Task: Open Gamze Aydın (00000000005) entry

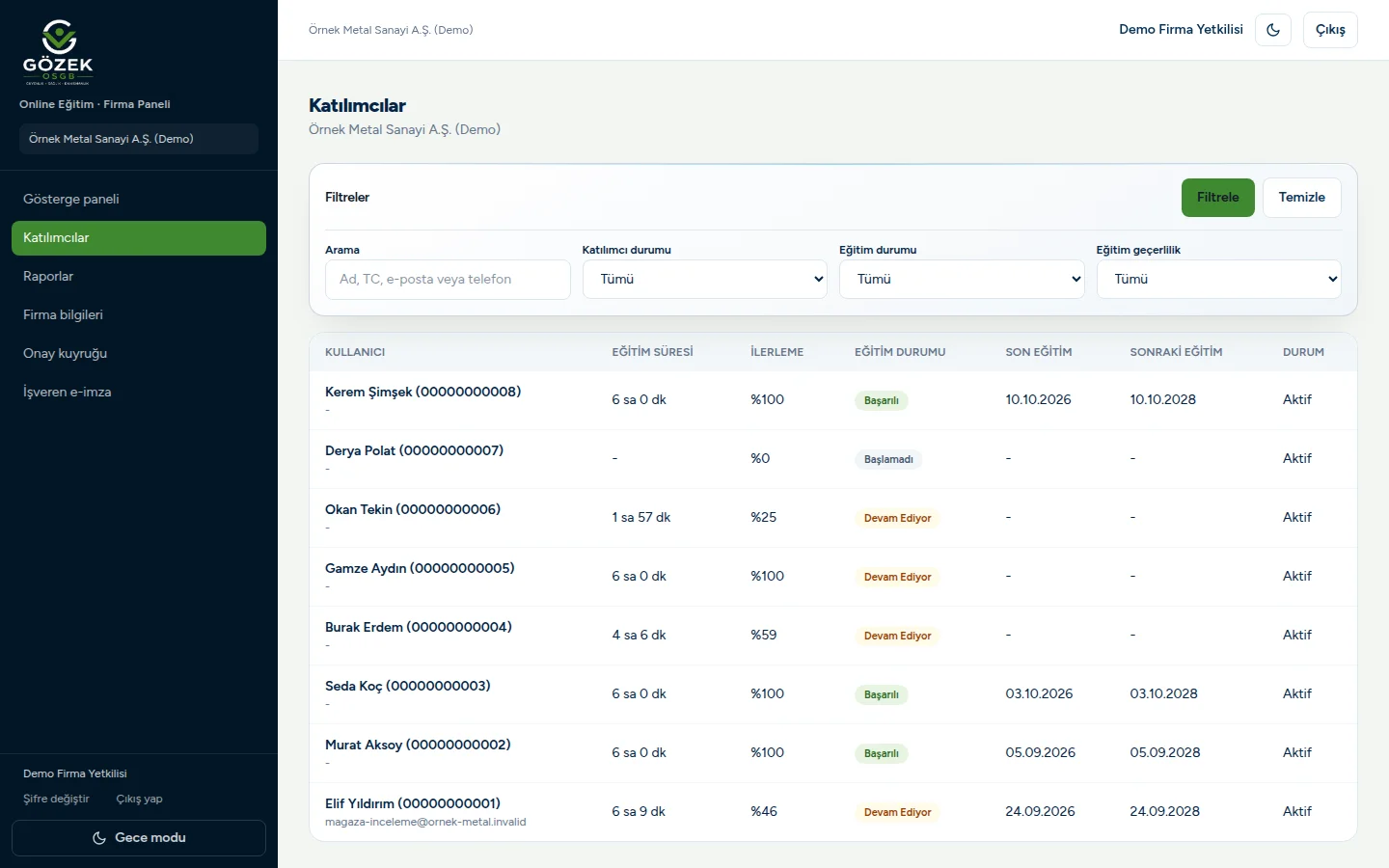Action: point(420,568)
